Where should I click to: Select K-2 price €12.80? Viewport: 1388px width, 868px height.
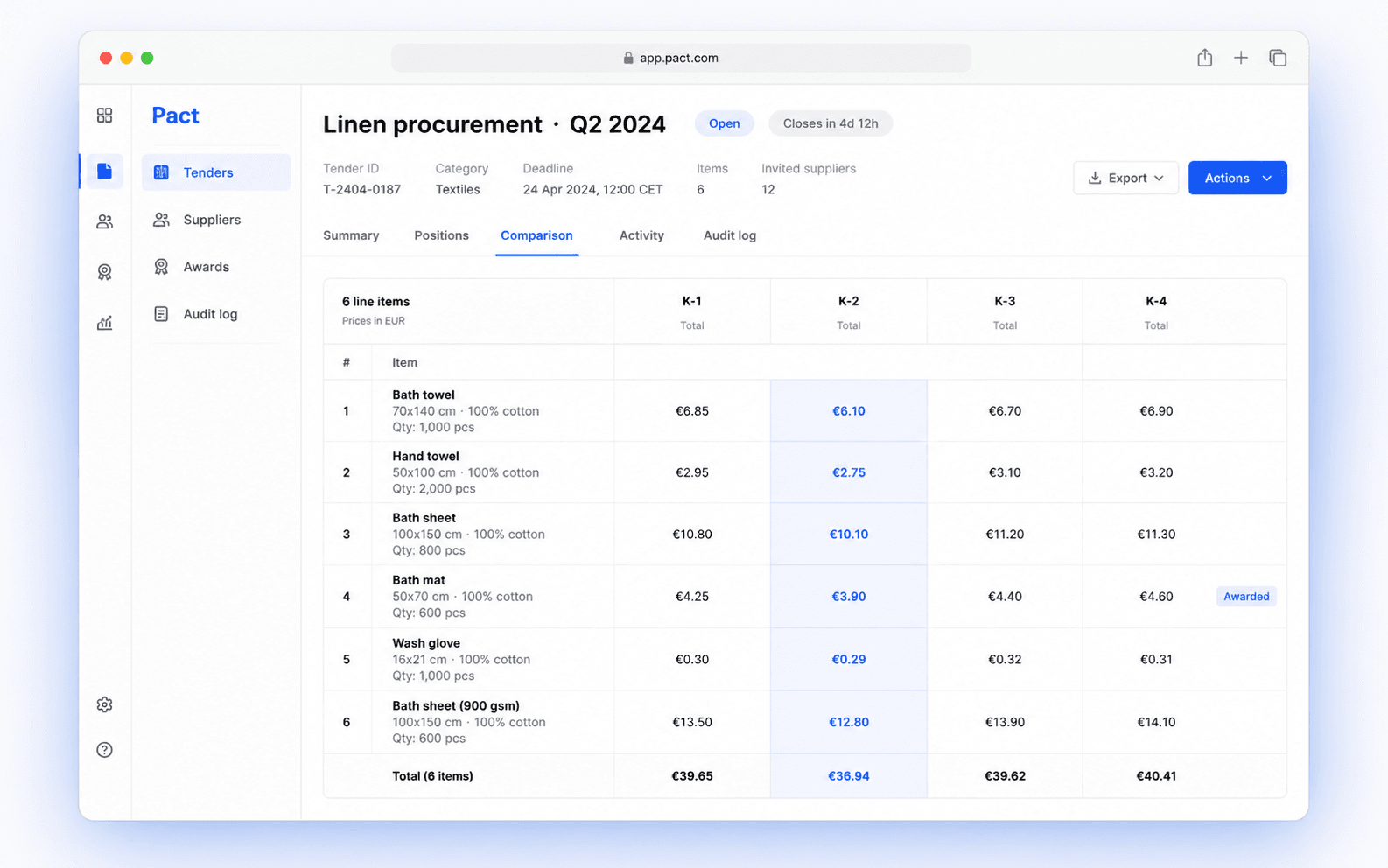pos(848,723)
